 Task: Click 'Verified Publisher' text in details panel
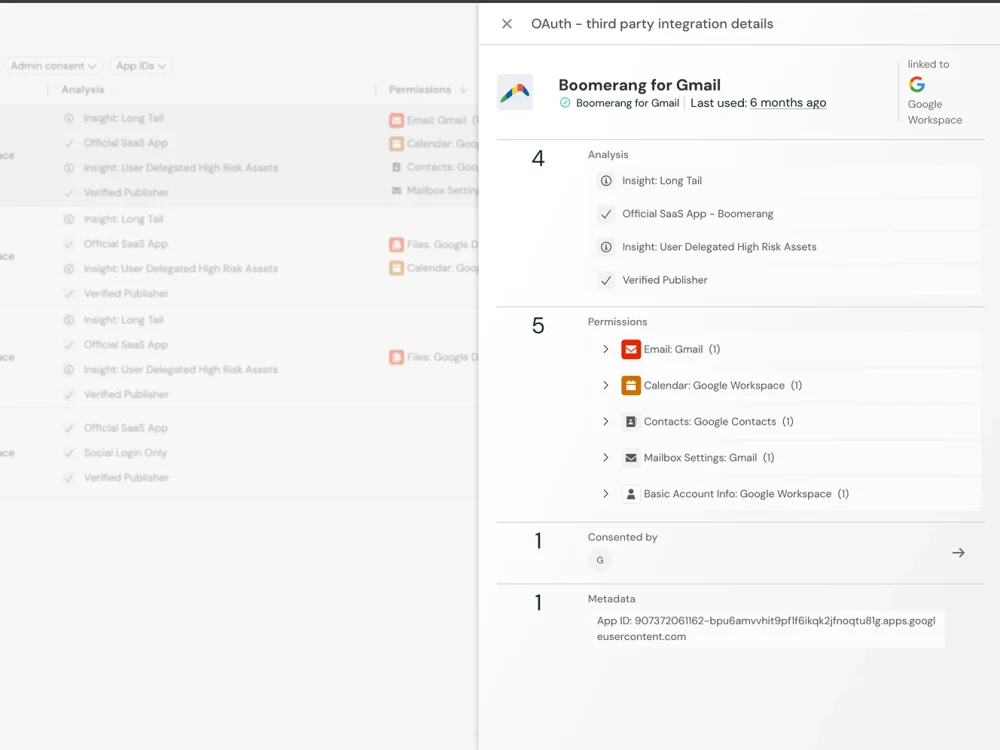[665, 280]
